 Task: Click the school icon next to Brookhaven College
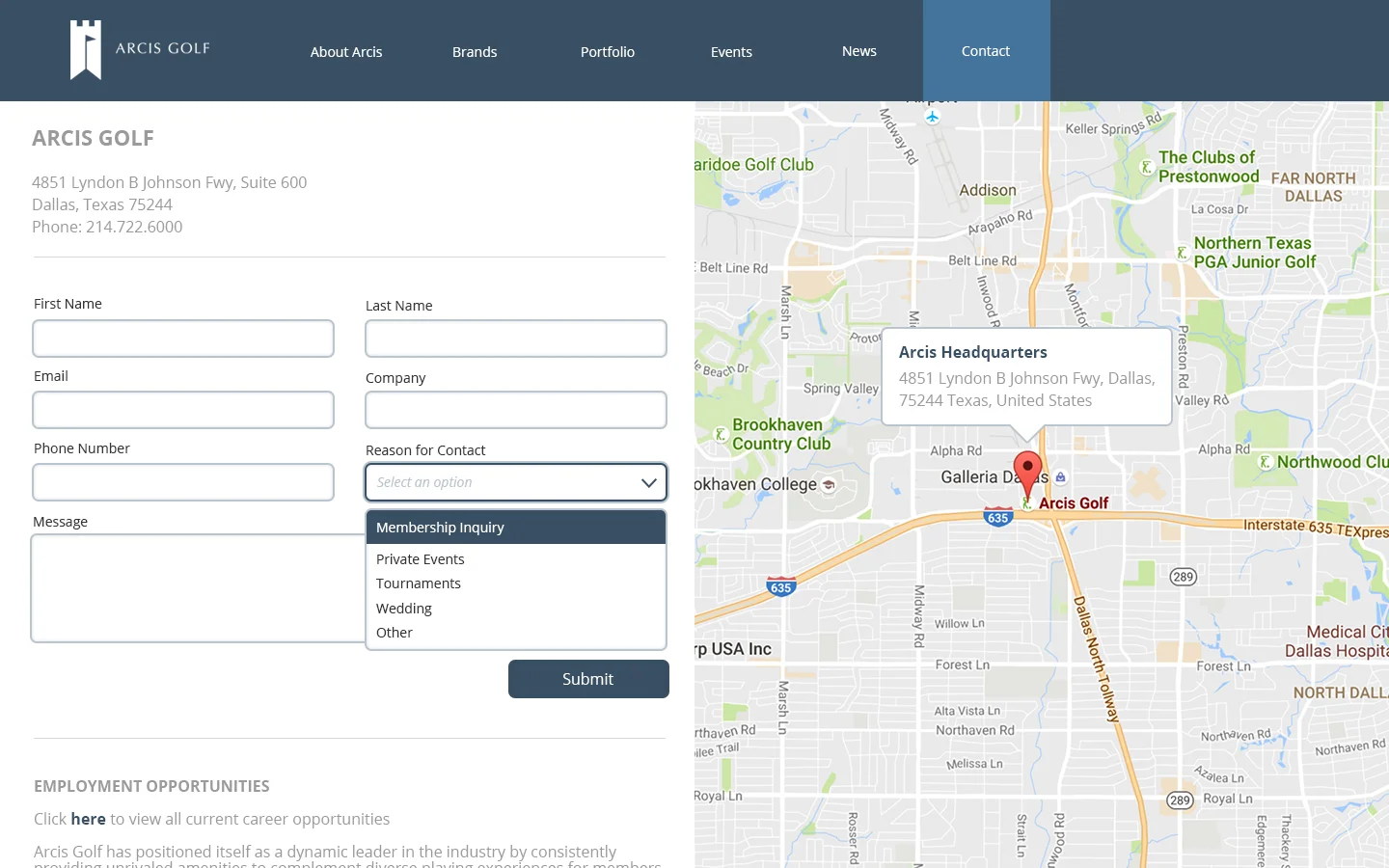pos(830,487)
